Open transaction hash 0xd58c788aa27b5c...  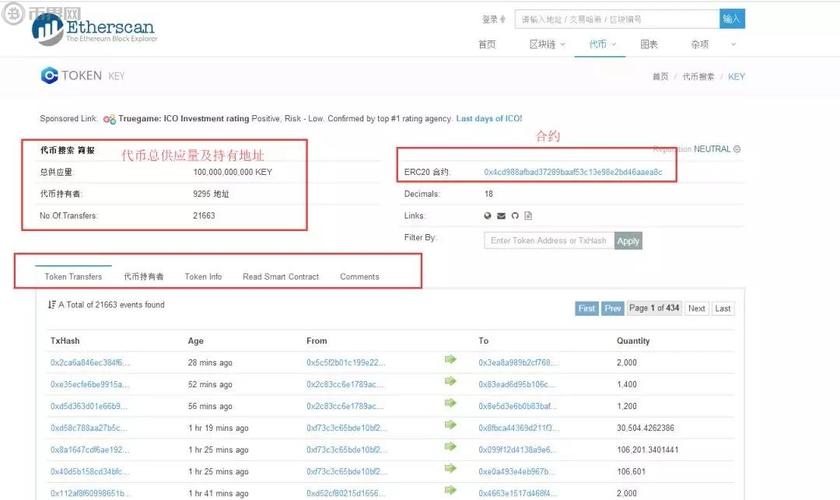(89, 428)
